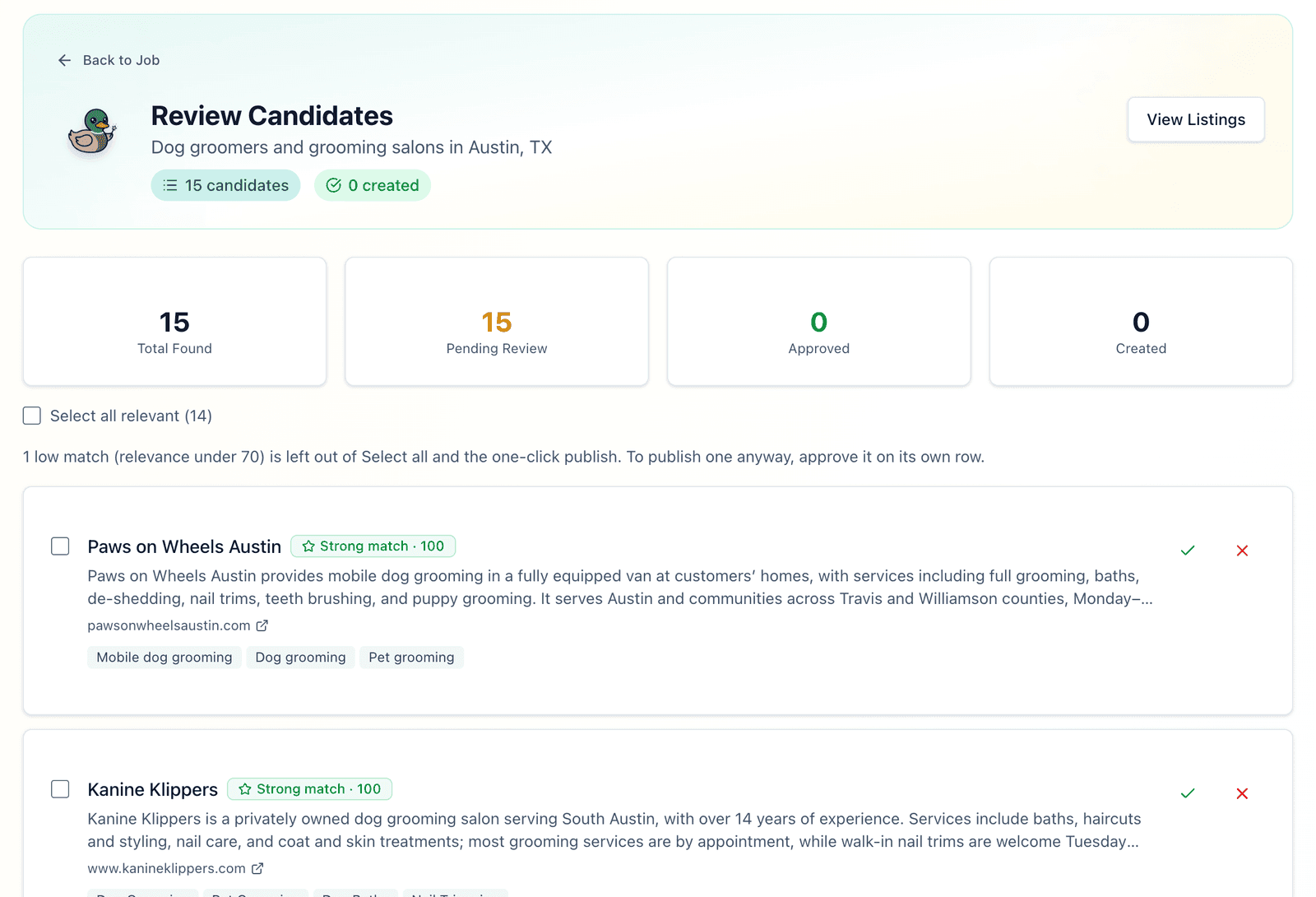Go to the Back to Job link
1316x897 pixels.
(x=109, y=60)
